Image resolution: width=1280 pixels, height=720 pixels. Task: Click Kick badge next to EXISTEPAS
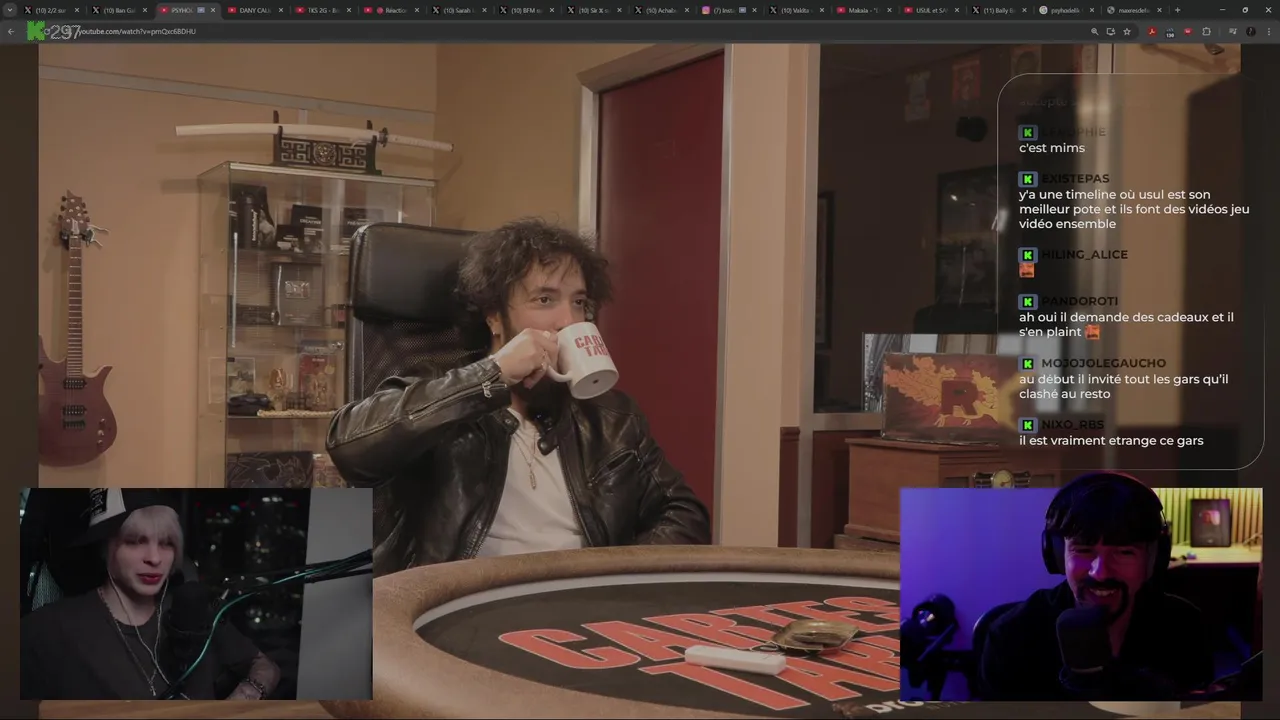[x=1027, y=179]
